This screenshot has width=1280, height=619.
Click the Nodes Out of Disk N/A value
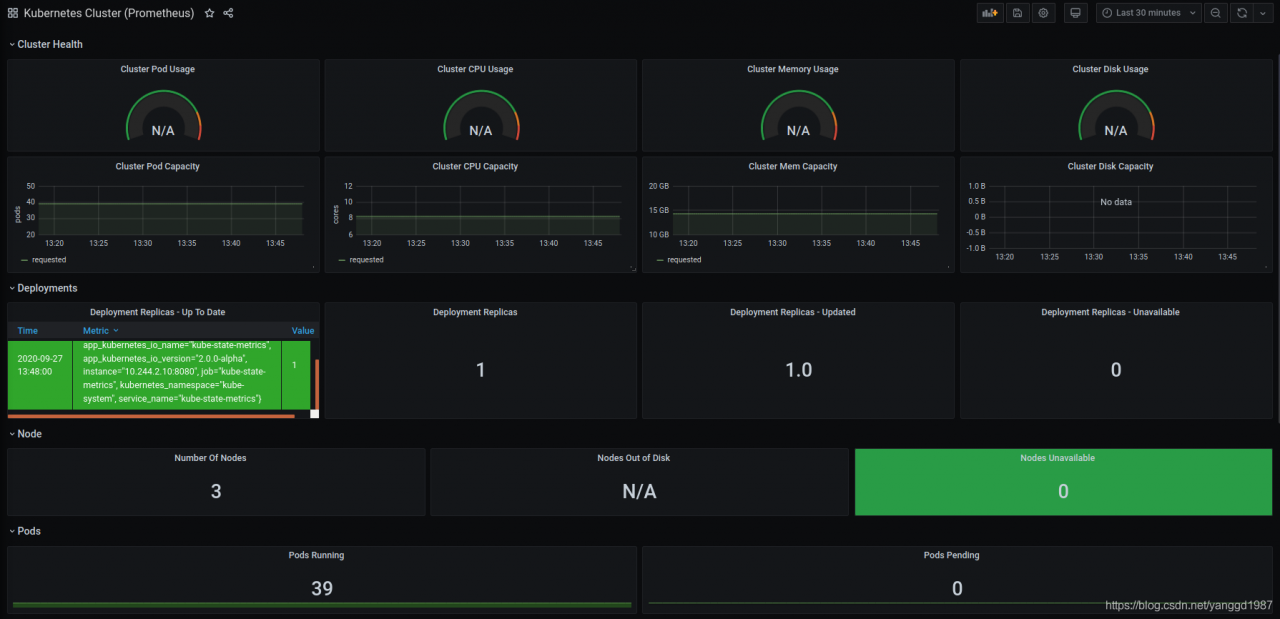(640, 491)
